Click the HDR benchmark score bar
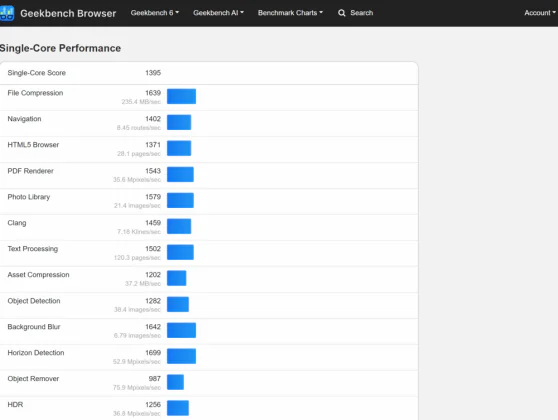 pyautogui.click(x=178, y=408)
